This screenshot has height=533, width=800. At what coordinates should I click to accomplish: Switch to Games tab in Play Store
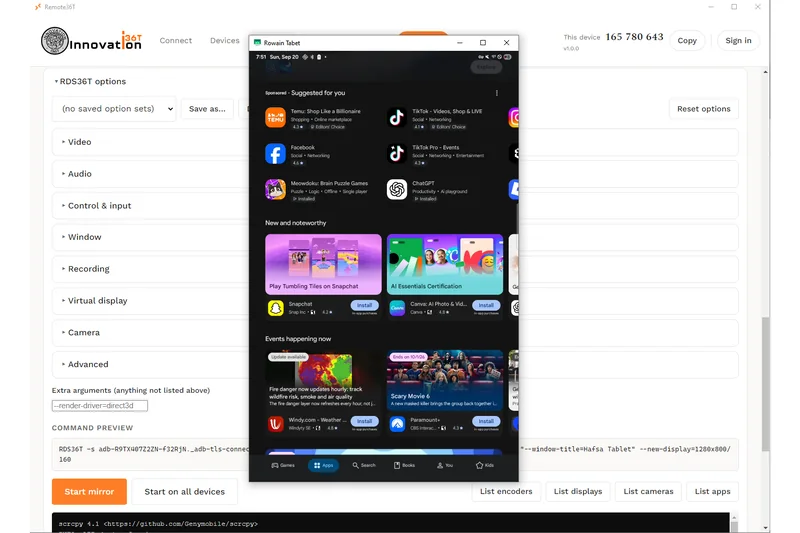(x=283, y=465)
